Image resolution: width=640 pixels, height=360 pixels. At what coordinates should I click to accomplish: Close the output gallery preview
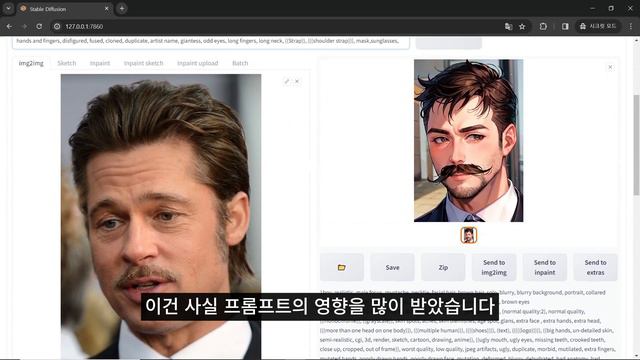610,67
